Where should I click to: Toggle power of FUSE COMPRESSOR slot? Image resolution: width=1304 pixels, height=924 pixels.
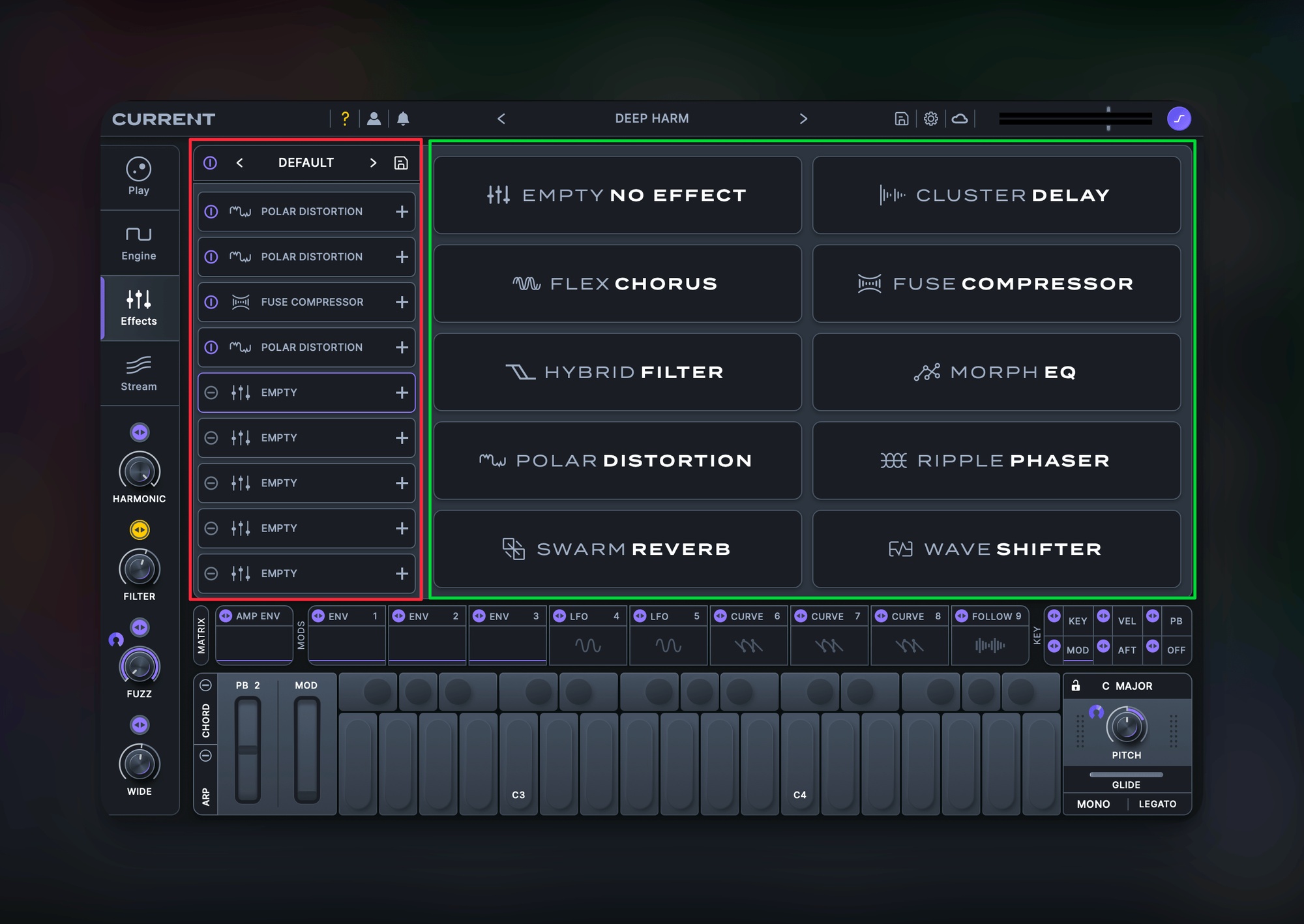(211, 303)
